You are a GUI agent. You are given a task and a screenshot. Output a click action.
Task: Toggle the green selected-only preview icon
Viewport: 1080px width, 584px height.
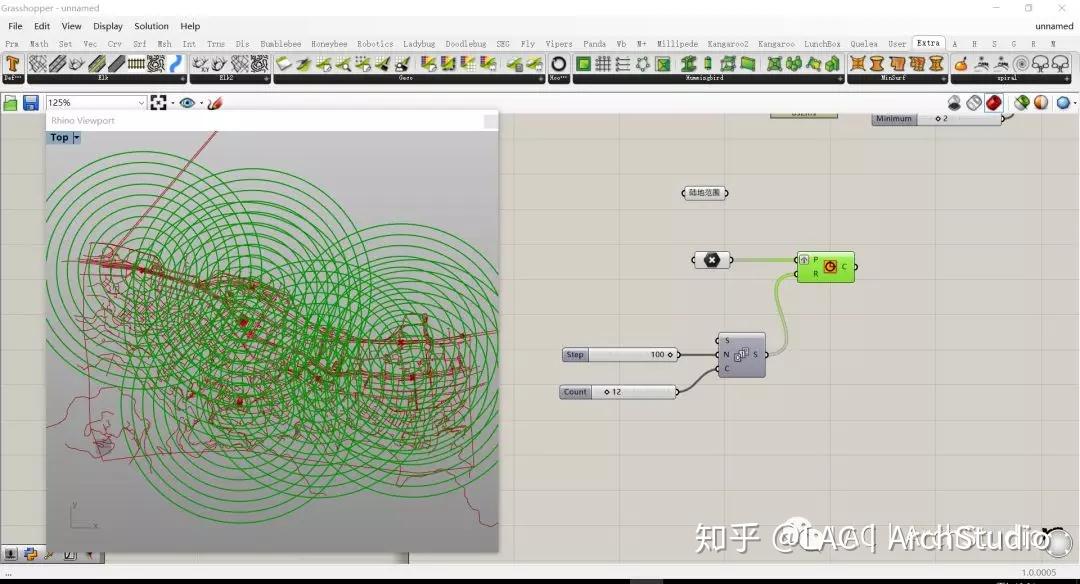(x=1022, y=102)
